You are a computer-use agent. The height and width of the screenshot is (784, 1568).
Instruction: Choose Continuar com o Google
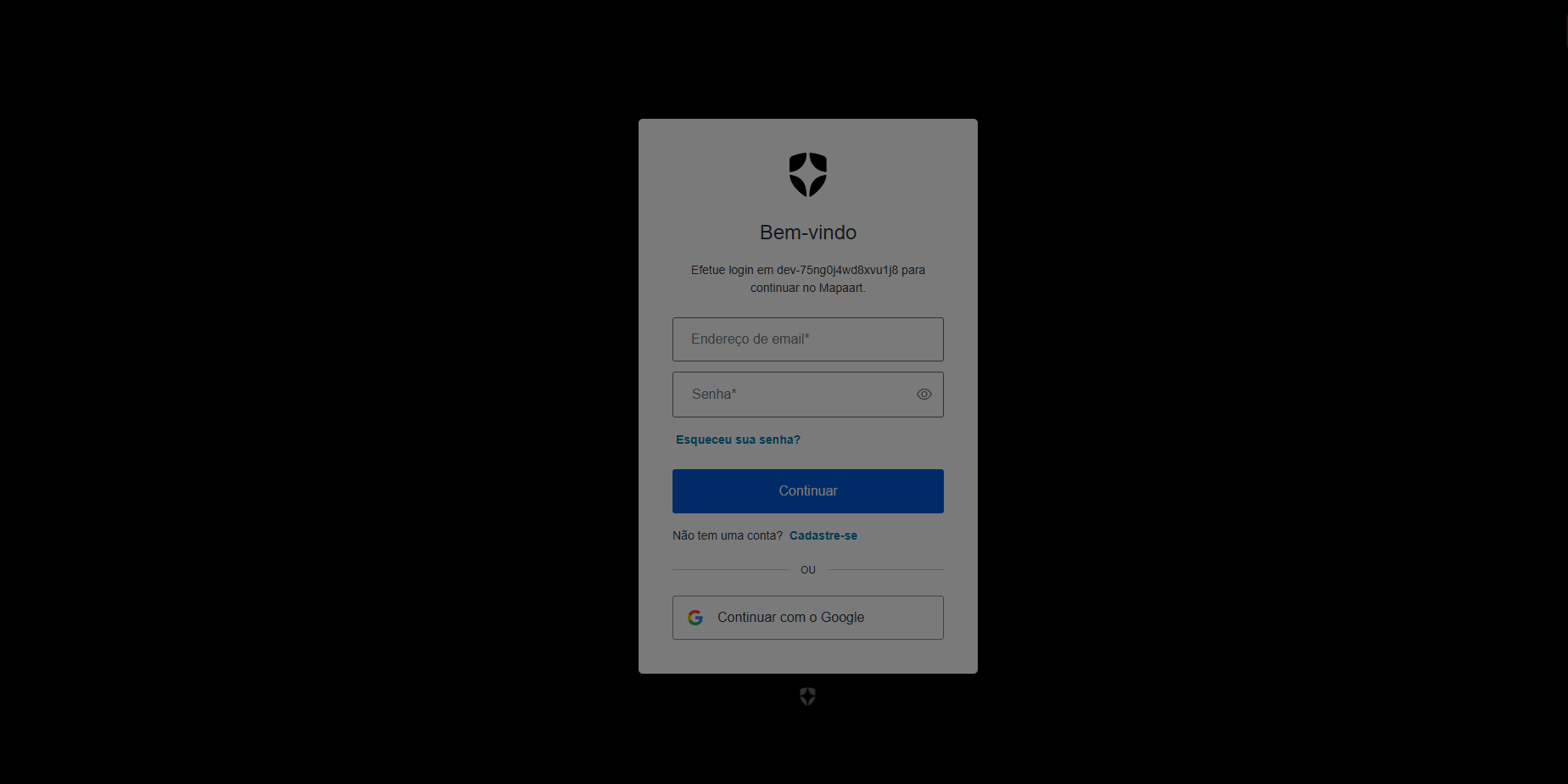click(x=807, y=618)
